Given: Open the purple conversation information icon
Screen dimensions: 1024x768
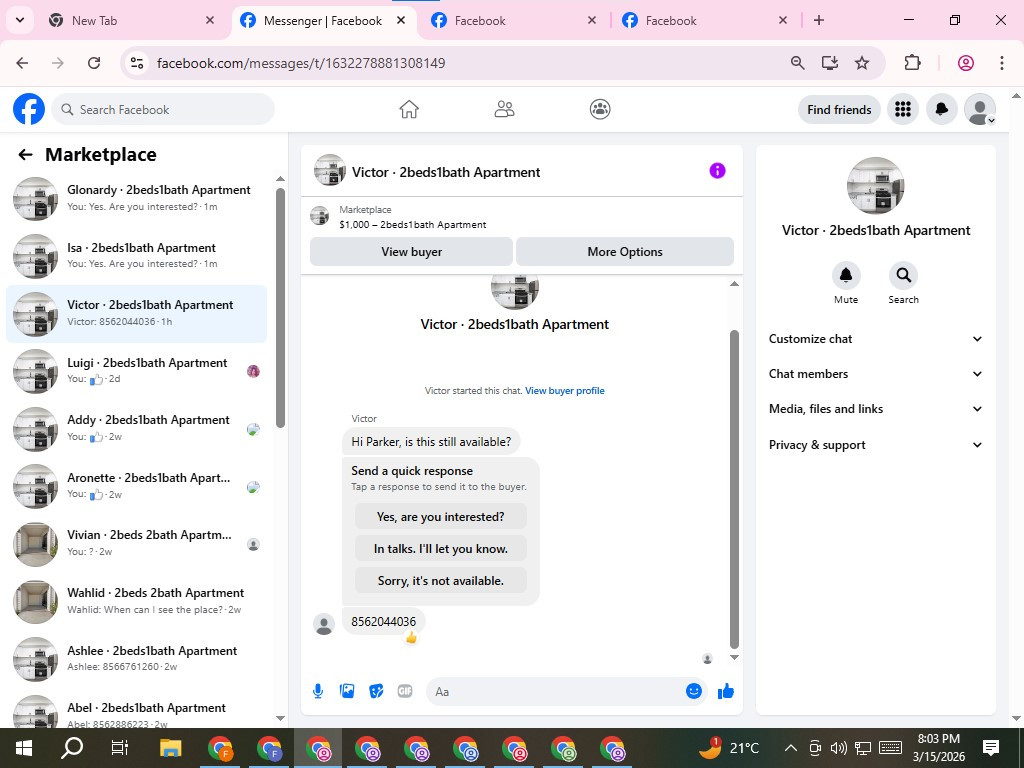Looking at the screenshot, I should 717,171.
